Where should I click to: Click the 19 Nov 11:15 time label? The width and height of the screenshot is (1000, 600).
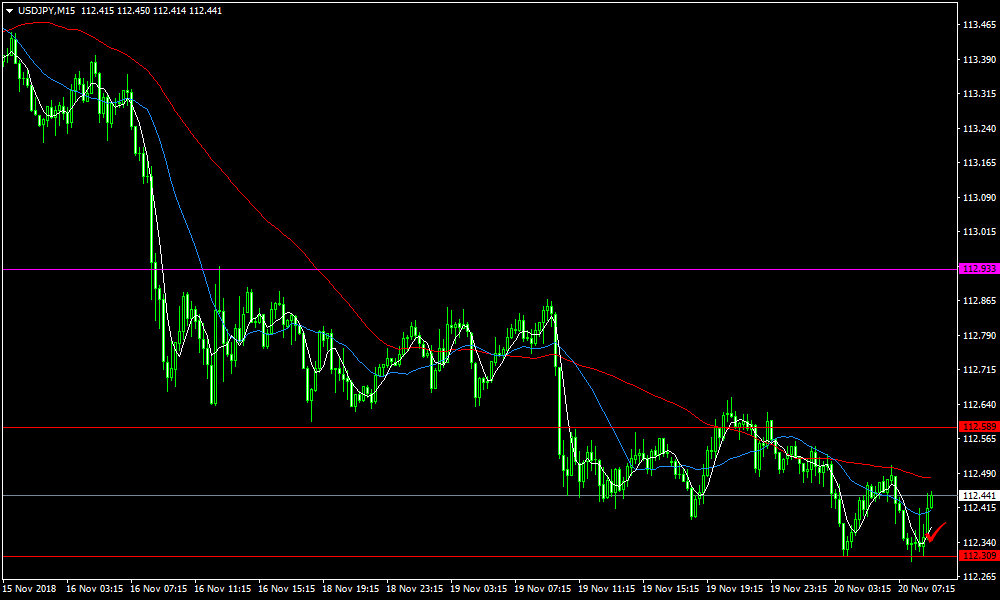click(x=607, y=588)
